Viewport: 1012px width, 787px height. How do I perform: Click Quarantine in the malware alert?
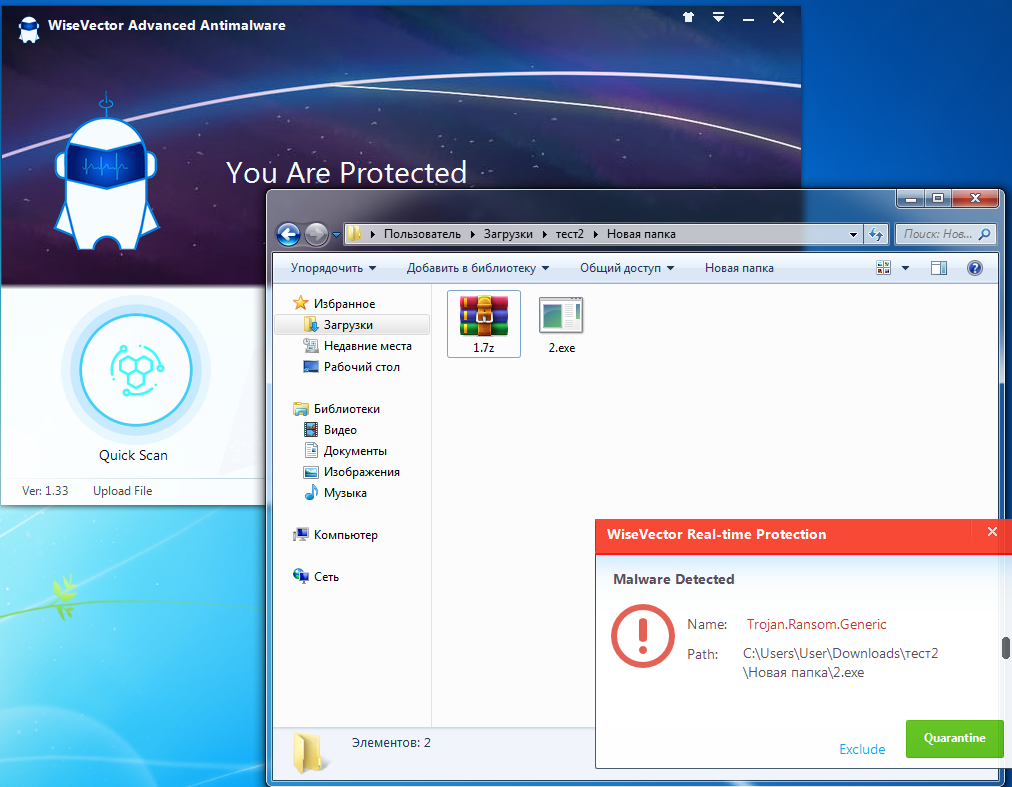955,739
